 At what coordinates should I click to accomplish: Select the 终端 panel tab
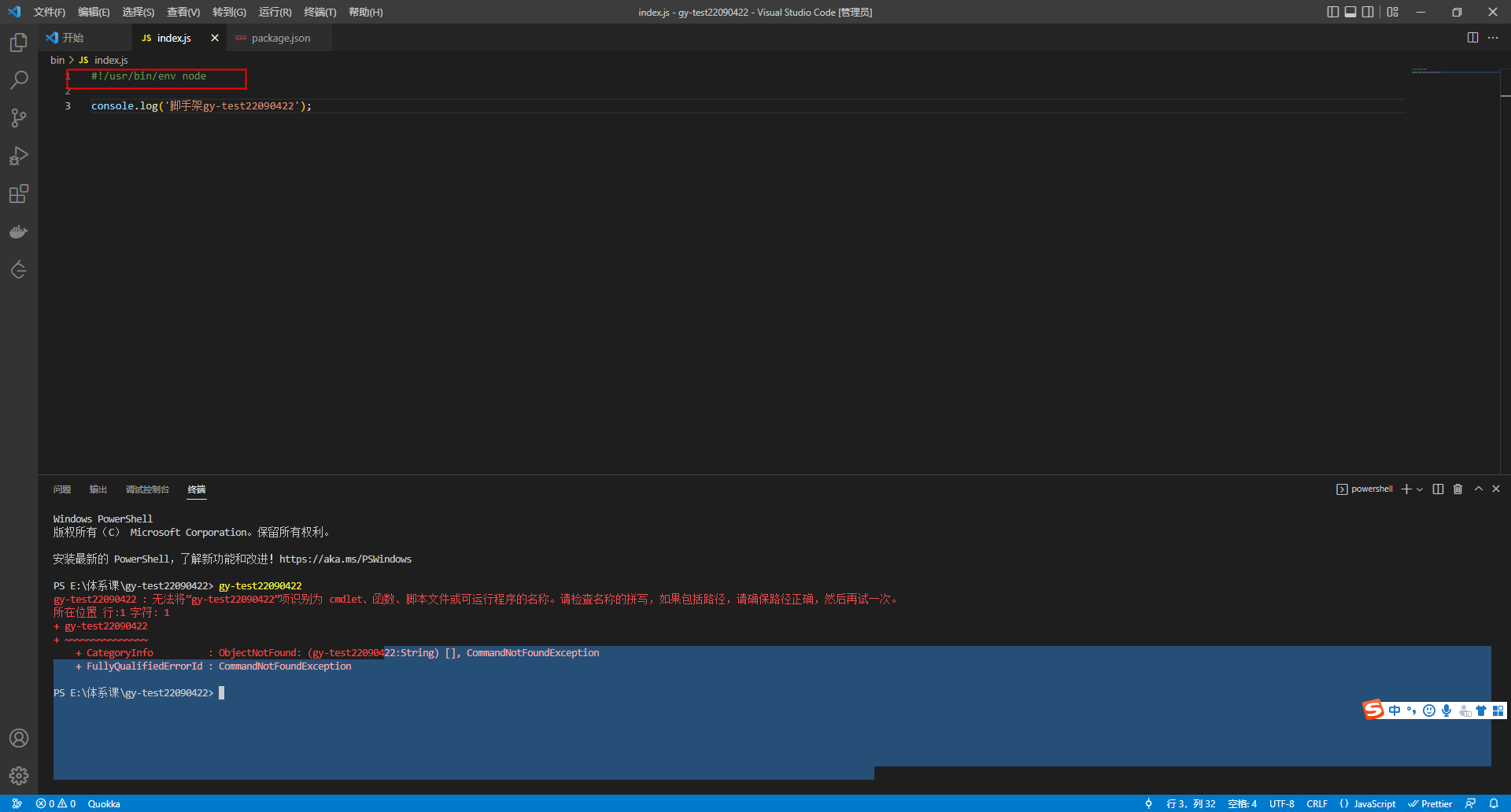click(197, 489)
